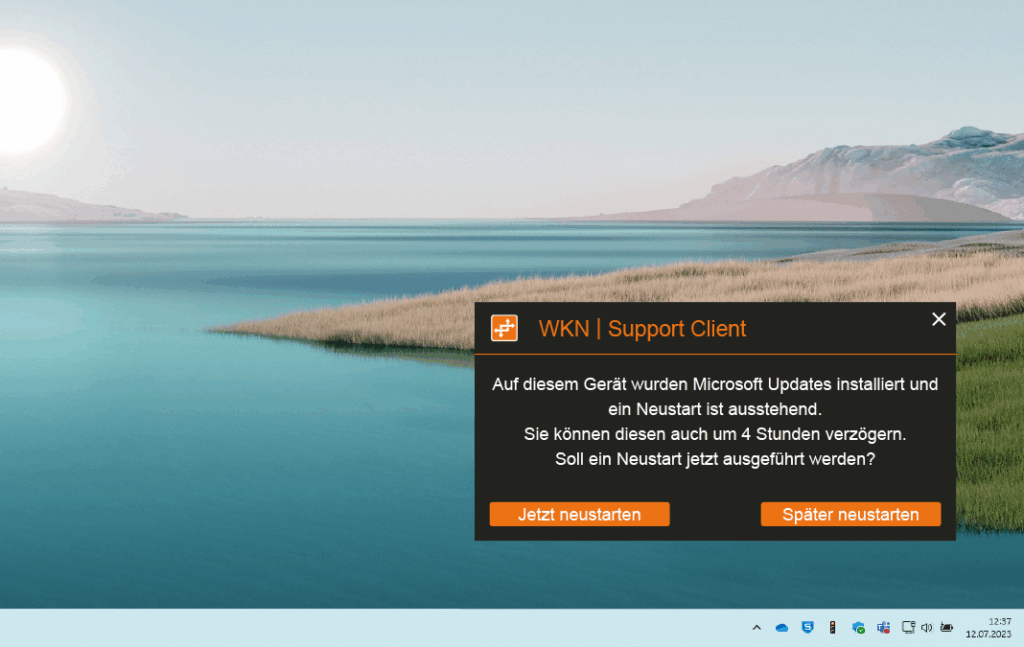Image resolution: width=1024 pixels, height=647 pixels.
Task: Click the traffic light tray icon
Action: (x=832, y=627)
